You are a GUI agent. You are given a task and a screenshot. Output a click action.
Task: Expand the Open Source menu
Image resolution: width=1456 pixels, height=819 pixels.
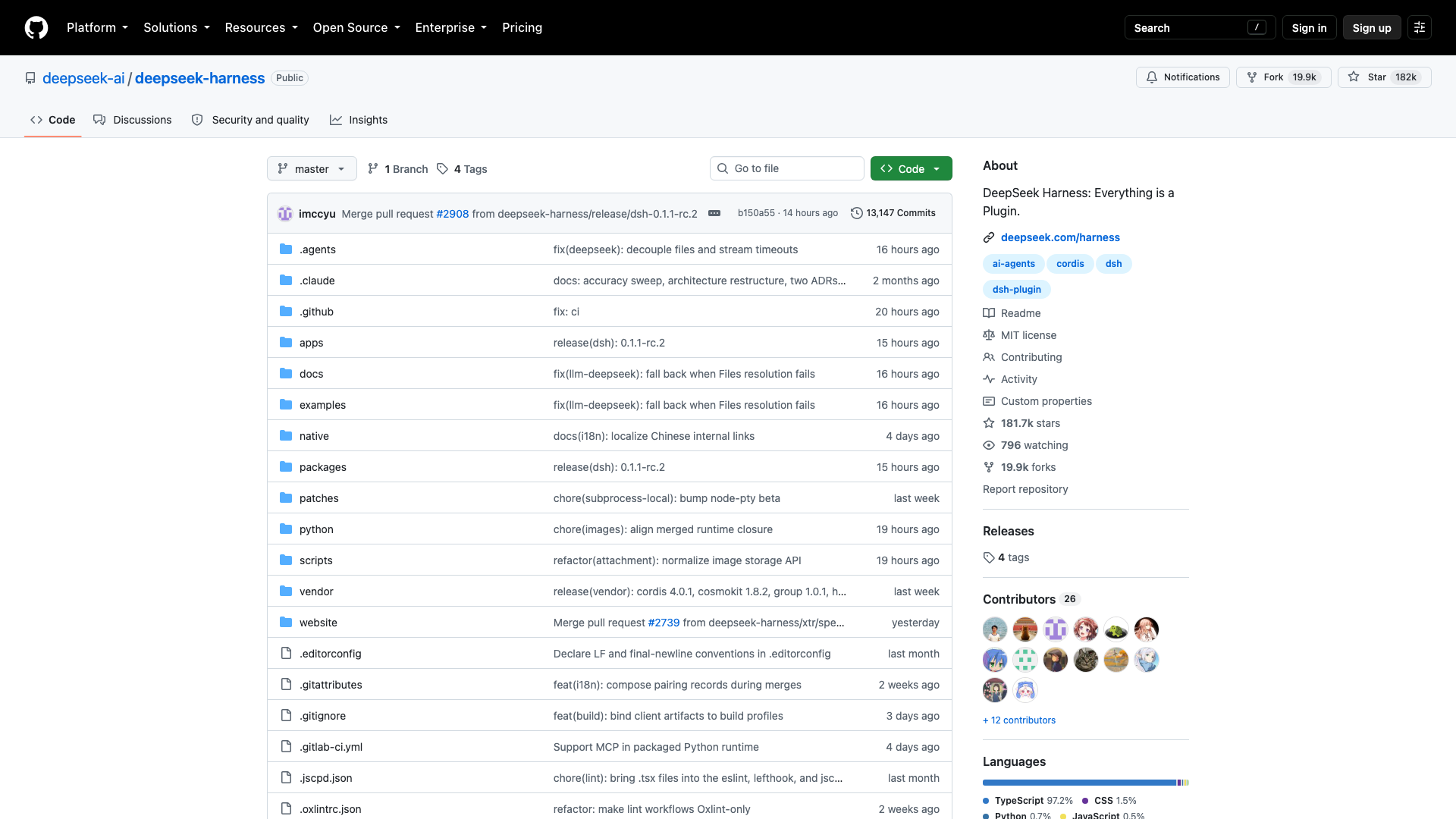(x=356, y=27)
